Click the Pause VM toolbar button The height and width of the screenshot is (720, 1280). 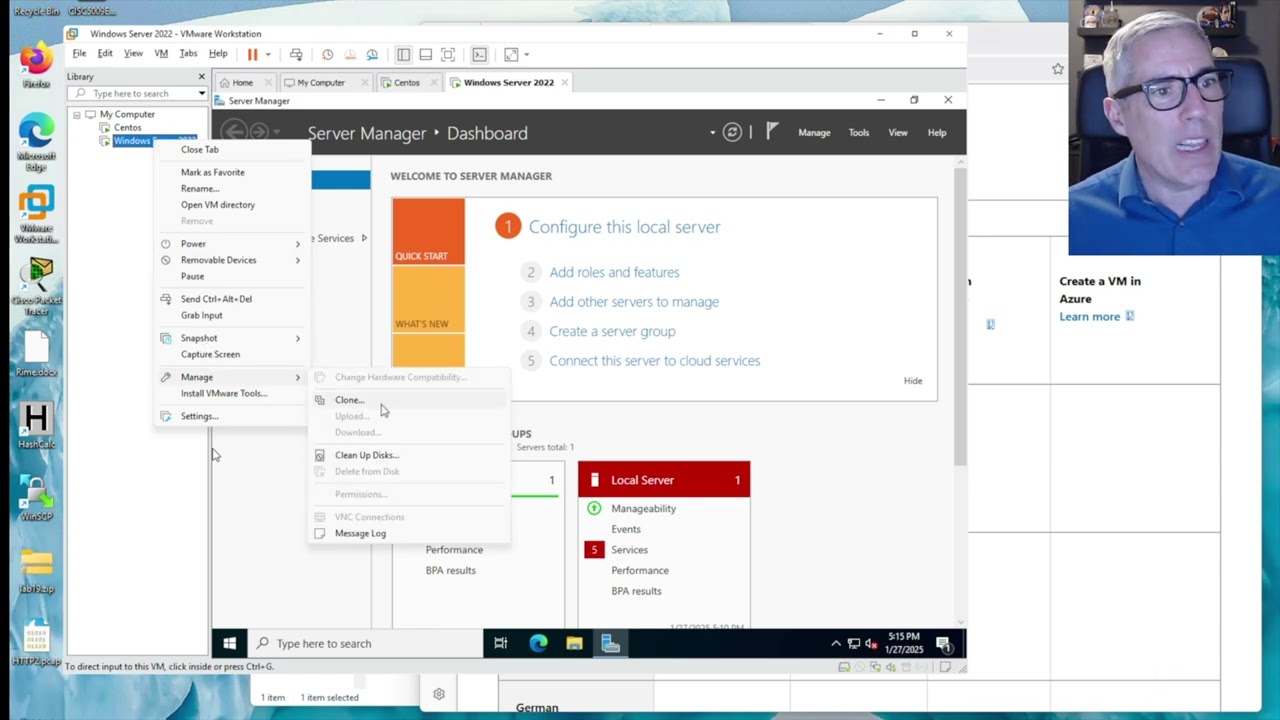pos(252,54)
